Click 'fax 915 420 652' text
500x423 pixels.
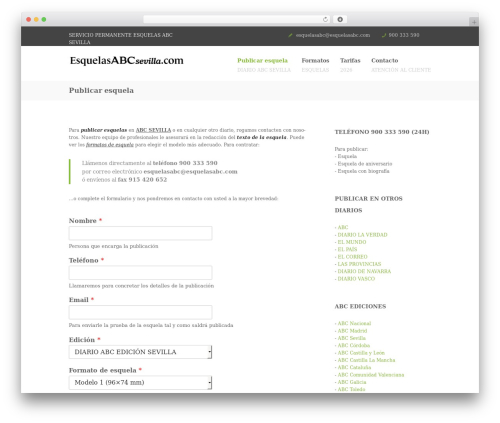click(142, 180)
